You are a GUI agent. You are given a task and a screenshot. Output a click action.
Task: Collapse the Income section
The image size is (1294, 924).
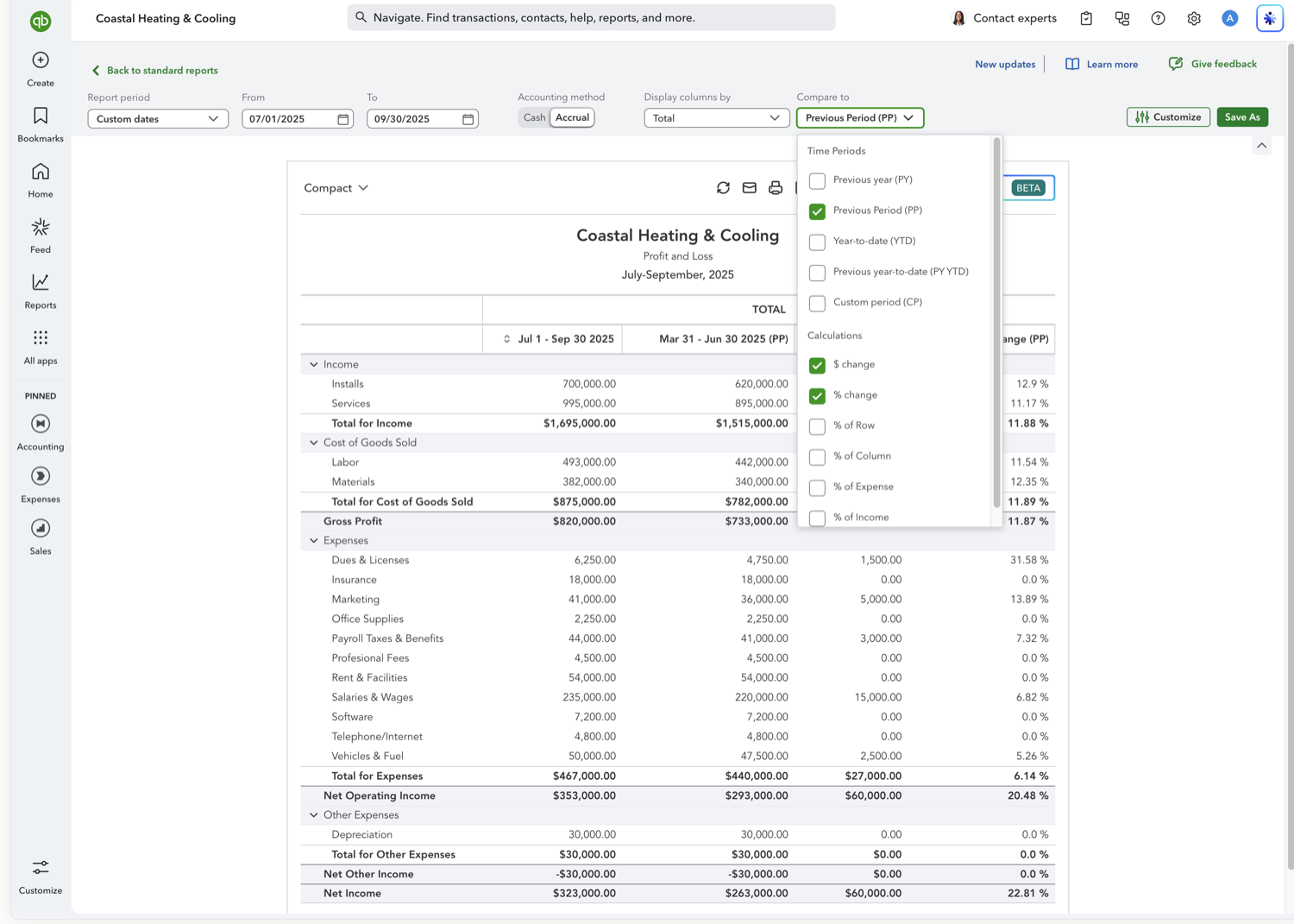point(314,365)
